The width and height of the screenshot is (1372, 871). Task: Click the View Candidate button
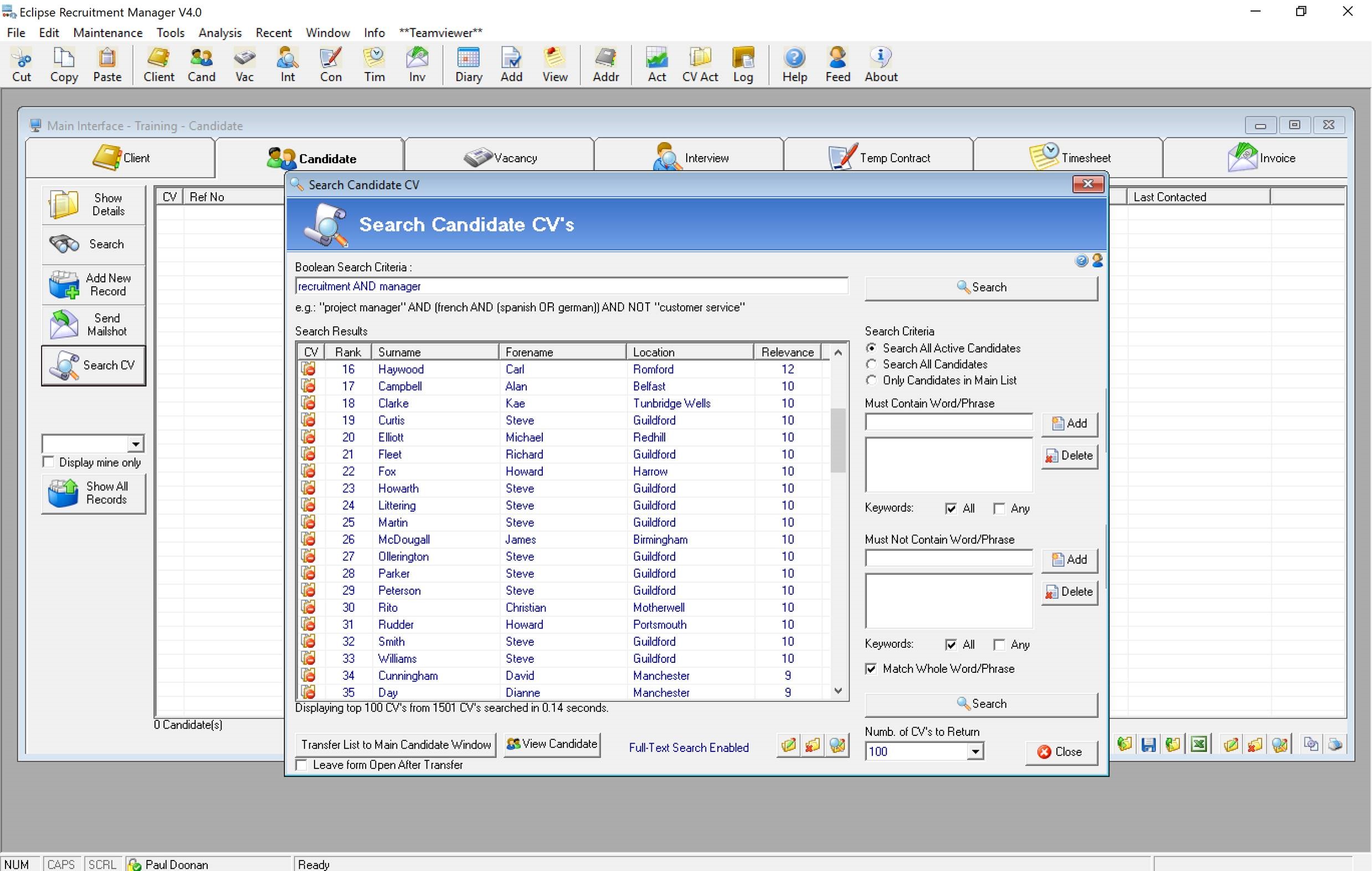[552, 744]
